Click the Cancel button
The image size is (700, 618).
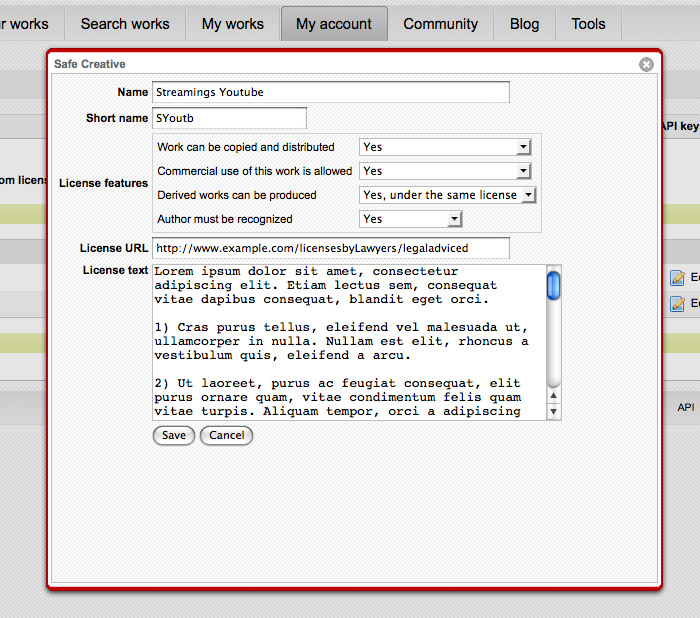[x=226, y=435]
